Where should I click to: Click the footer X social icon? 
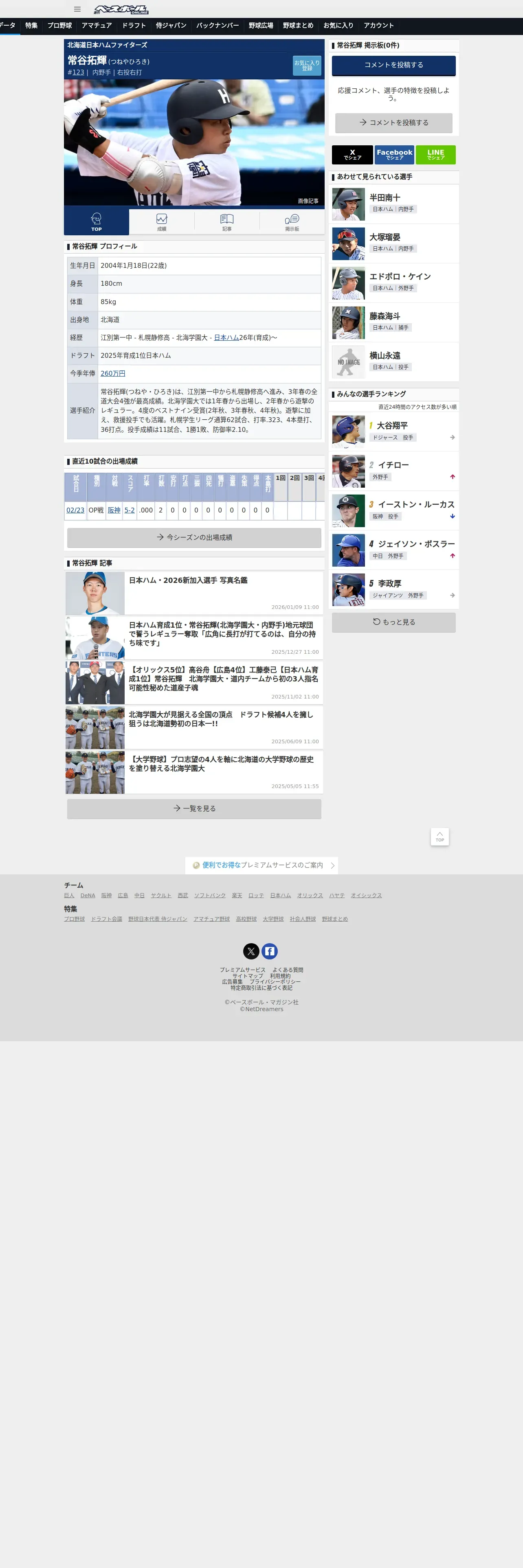click(x=251, y=951)
